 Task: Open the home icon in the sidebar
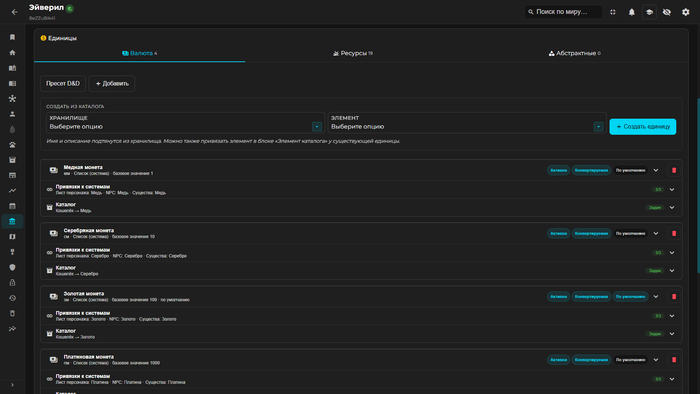pos(12,53)
